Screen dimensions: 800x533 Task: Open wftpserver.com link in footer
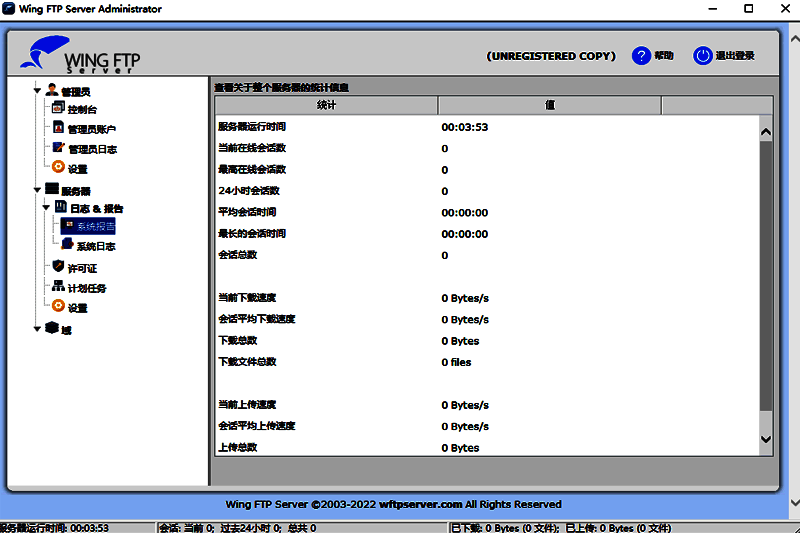420,504
